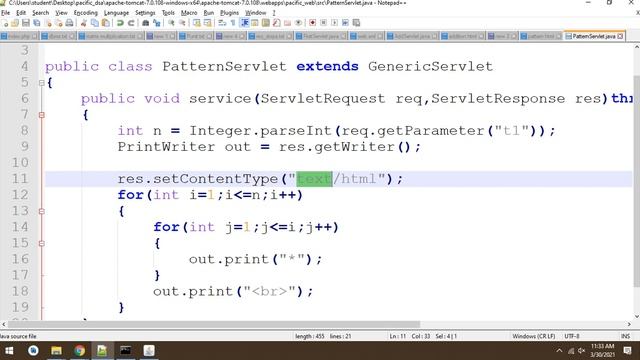Switch to the first document tab

[x=19, y=36]
